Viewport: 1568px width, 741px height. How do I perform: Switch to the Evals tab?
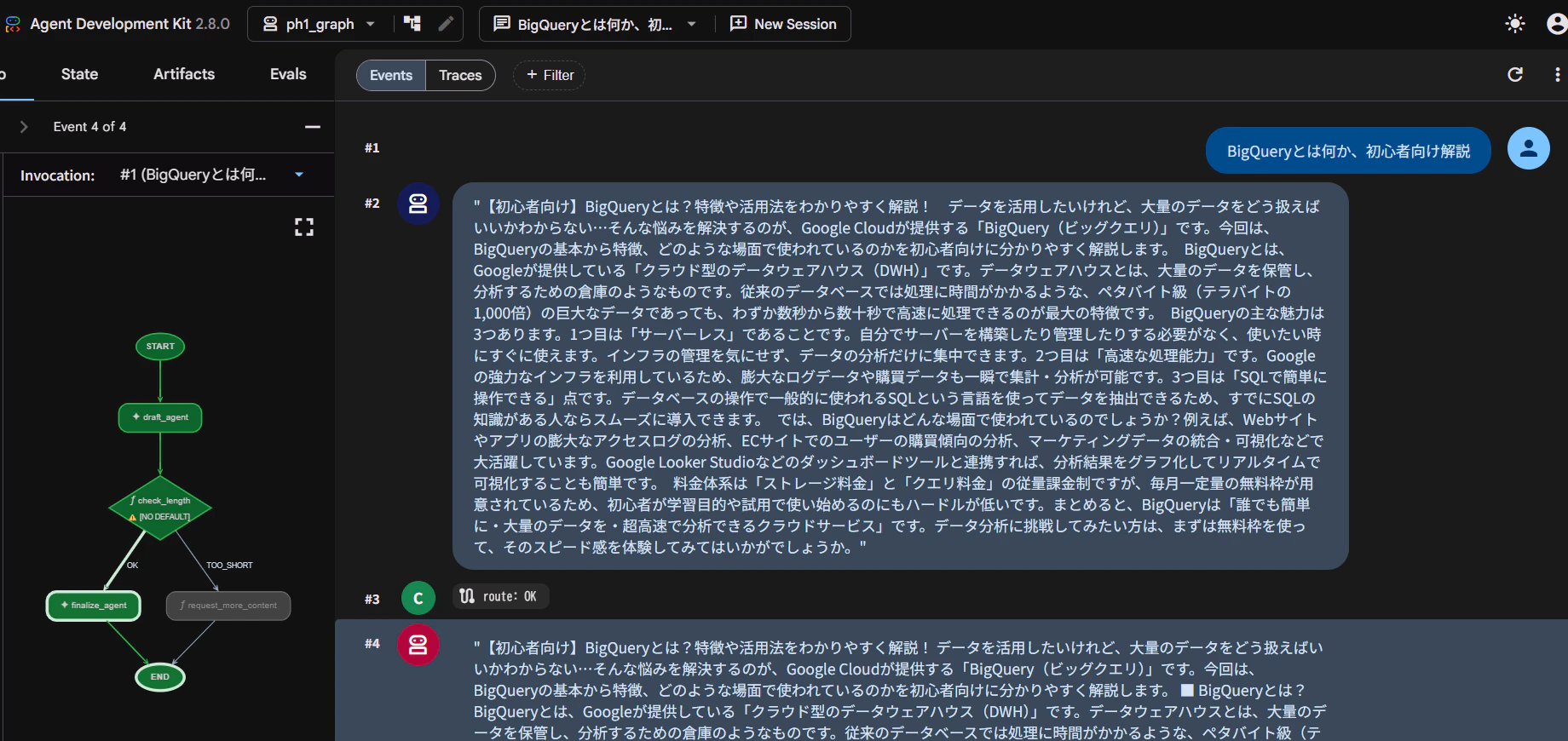[x=288, y=74]
